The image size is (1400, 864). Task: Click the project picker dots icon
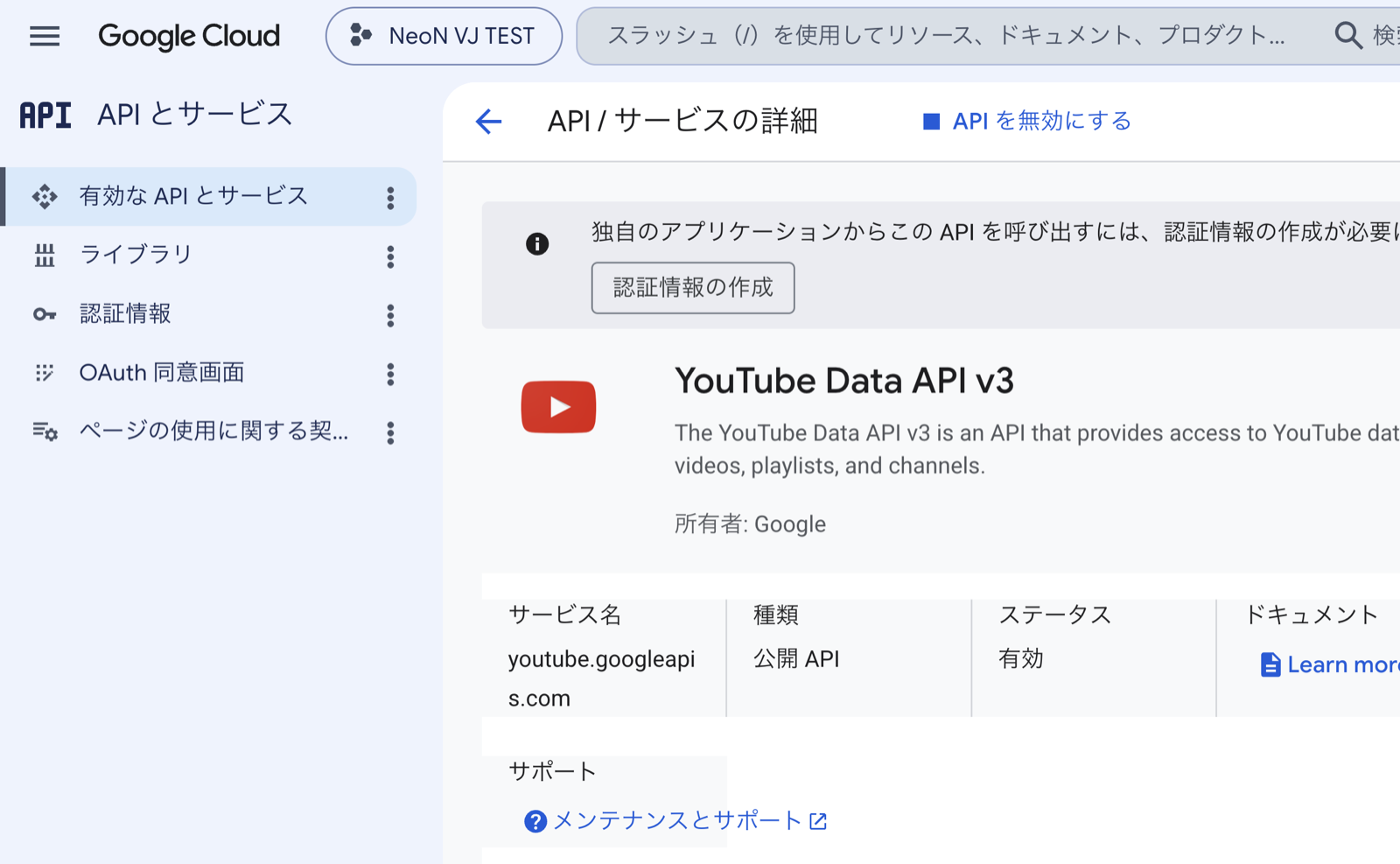[x=360, y=36]
